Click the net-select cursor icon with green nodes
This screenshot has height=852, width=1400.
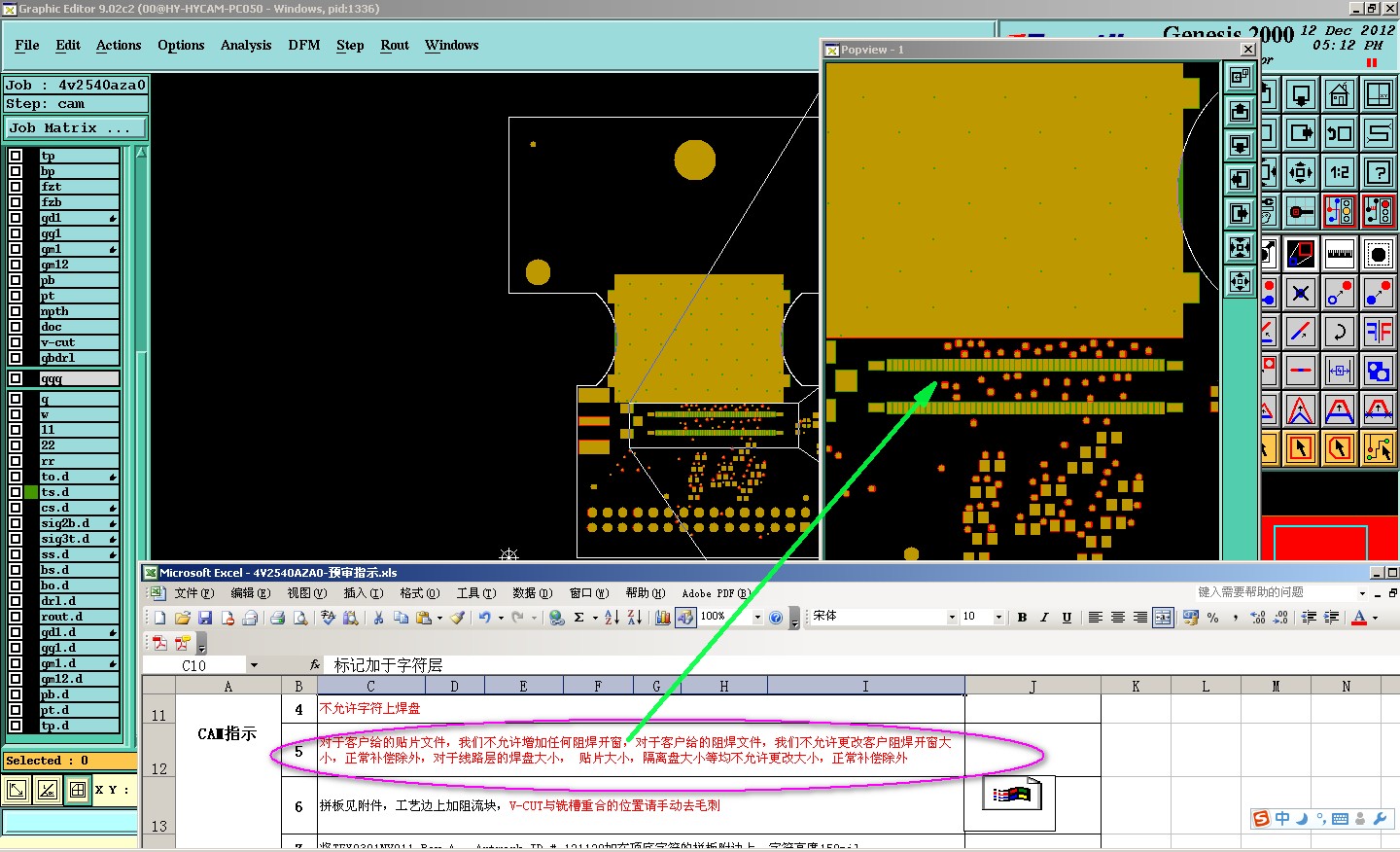click(1379, 448)
